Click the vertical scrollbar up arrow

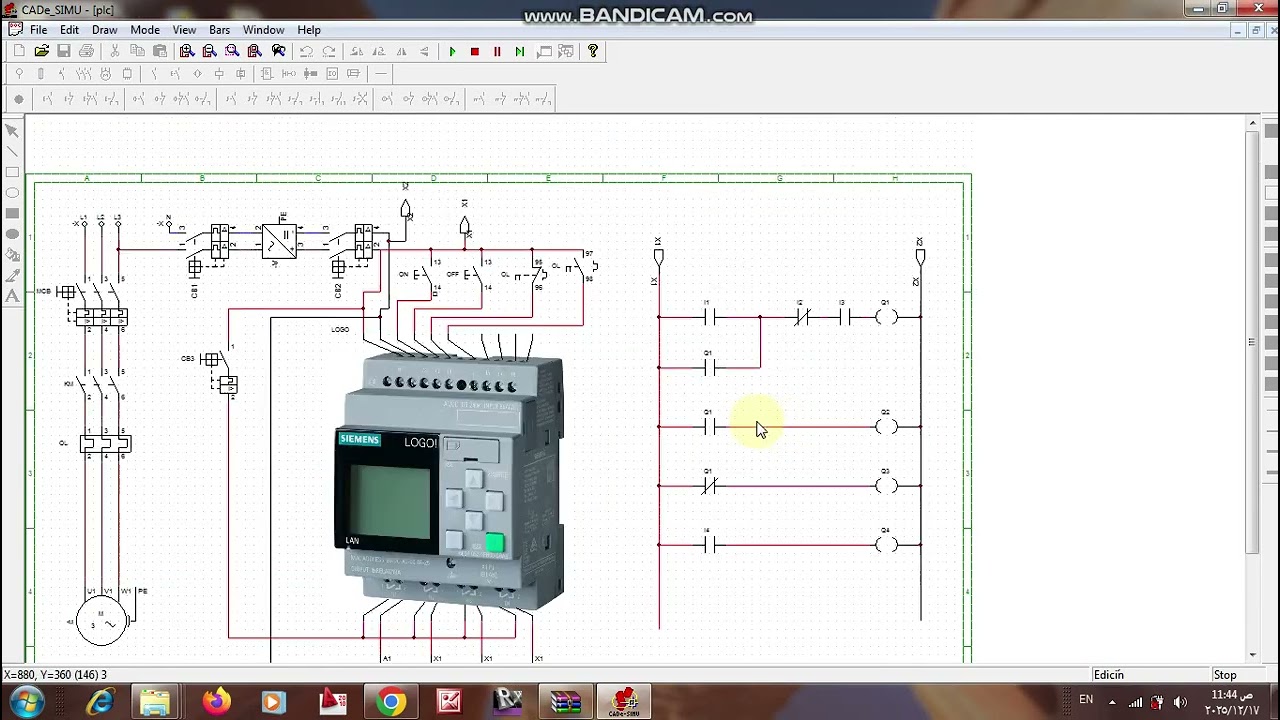coord(1252,124)
